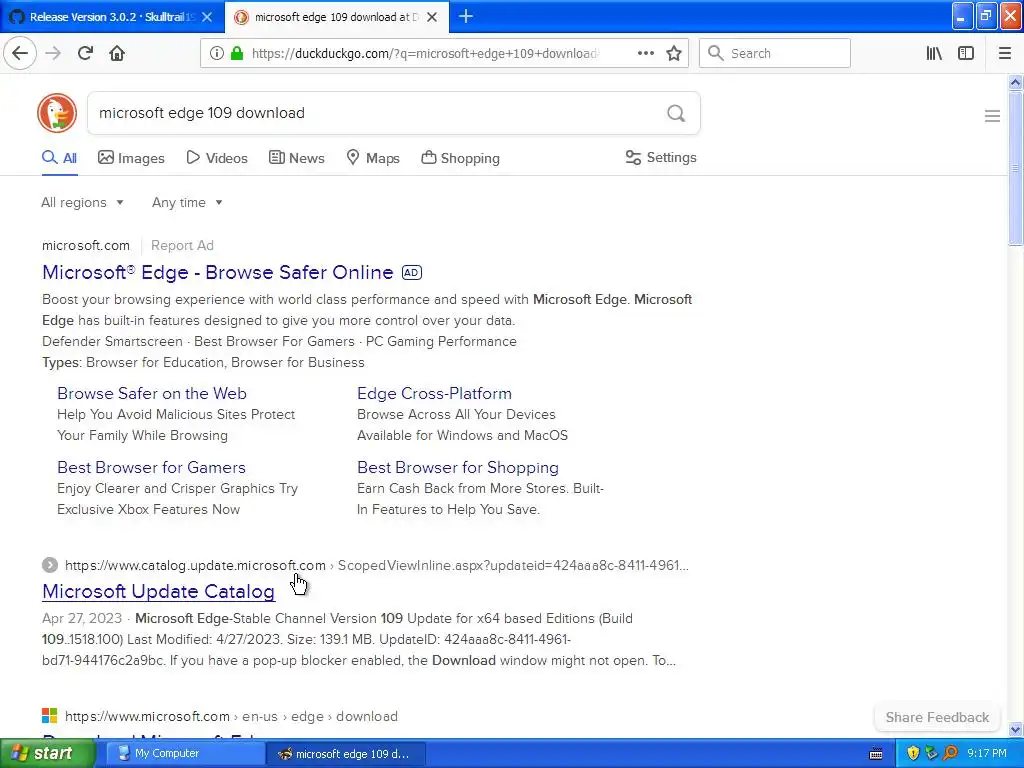Open a new browser tab
This screenshot has width=1024, height=768.
coord(466,16)
